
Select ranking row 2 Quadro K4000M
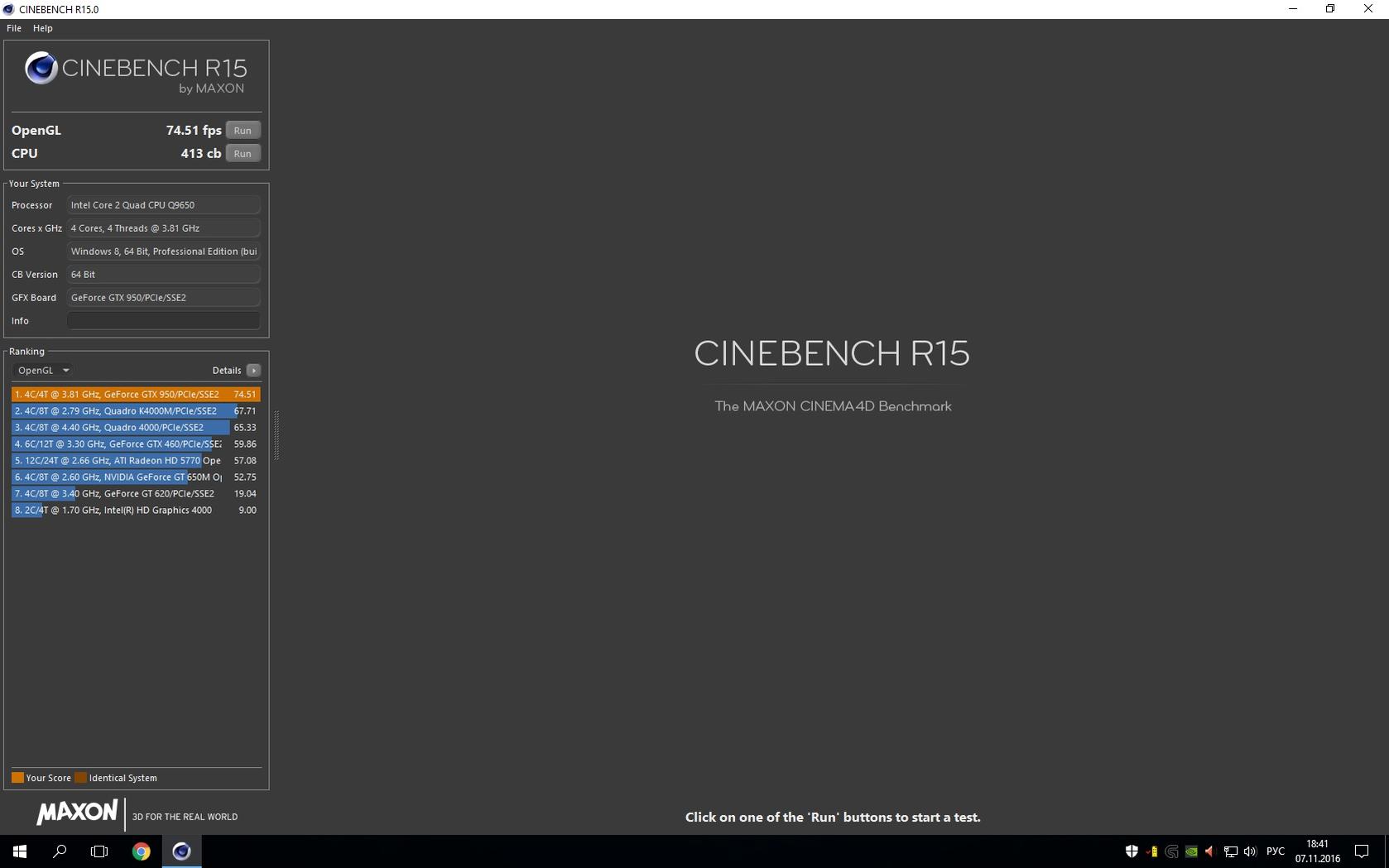click(136, 410)
